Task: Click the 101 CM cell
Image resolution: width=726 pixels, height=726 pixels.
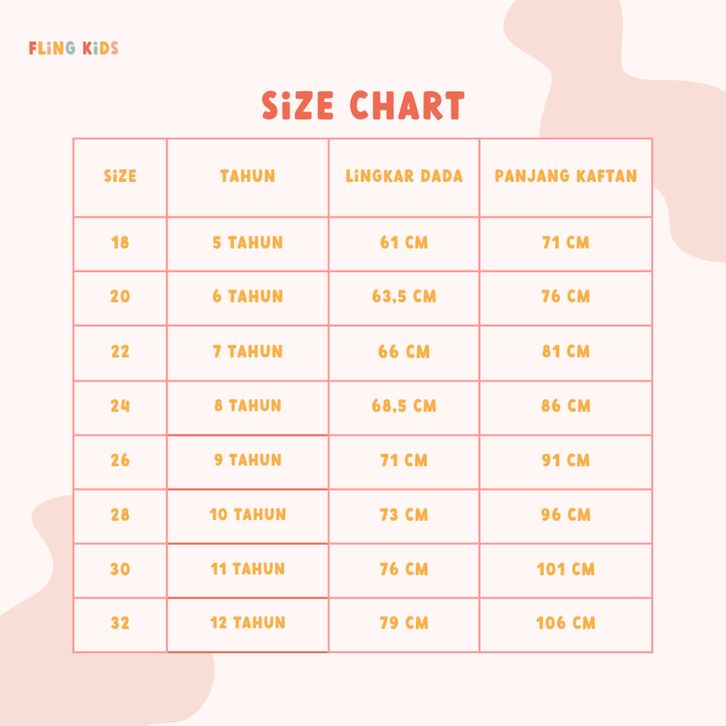Action: (x=566, y=568)
